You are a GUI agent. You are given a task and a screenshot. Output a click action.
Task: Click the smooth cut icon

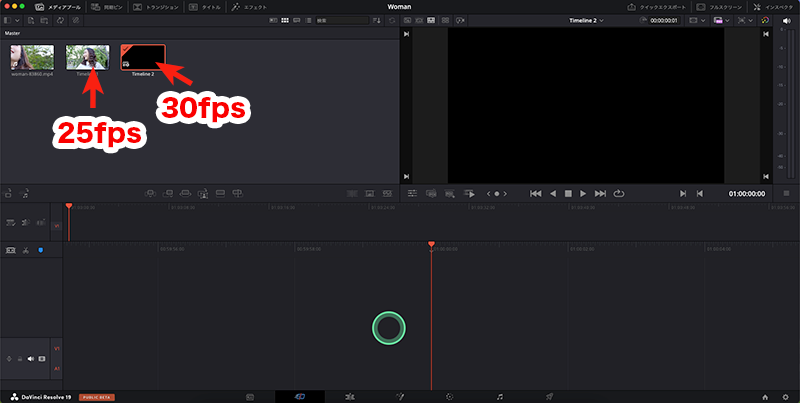387,193
